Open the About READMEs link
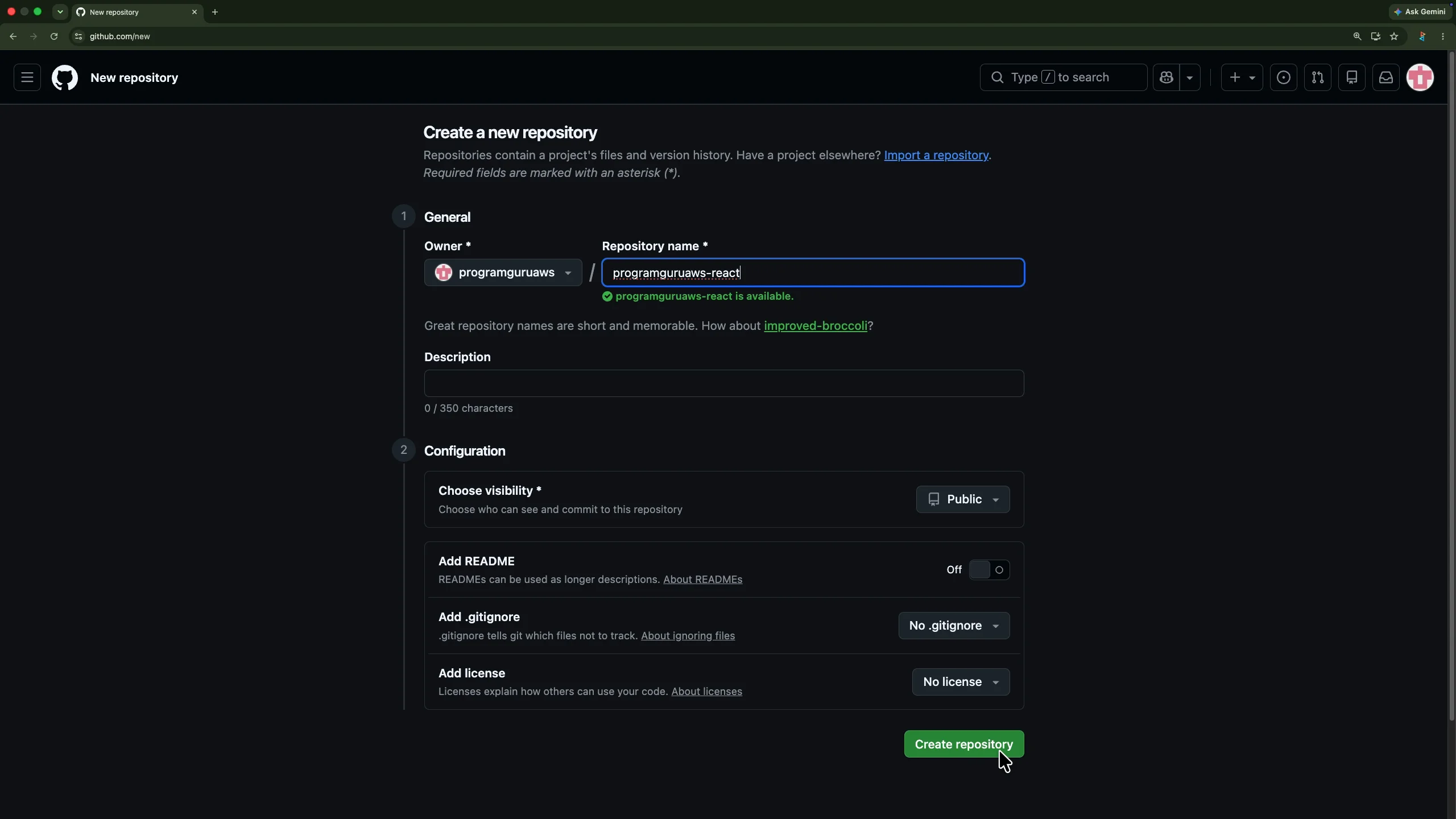Viewport: 1456px width, 819px height. tap(702, 580)
